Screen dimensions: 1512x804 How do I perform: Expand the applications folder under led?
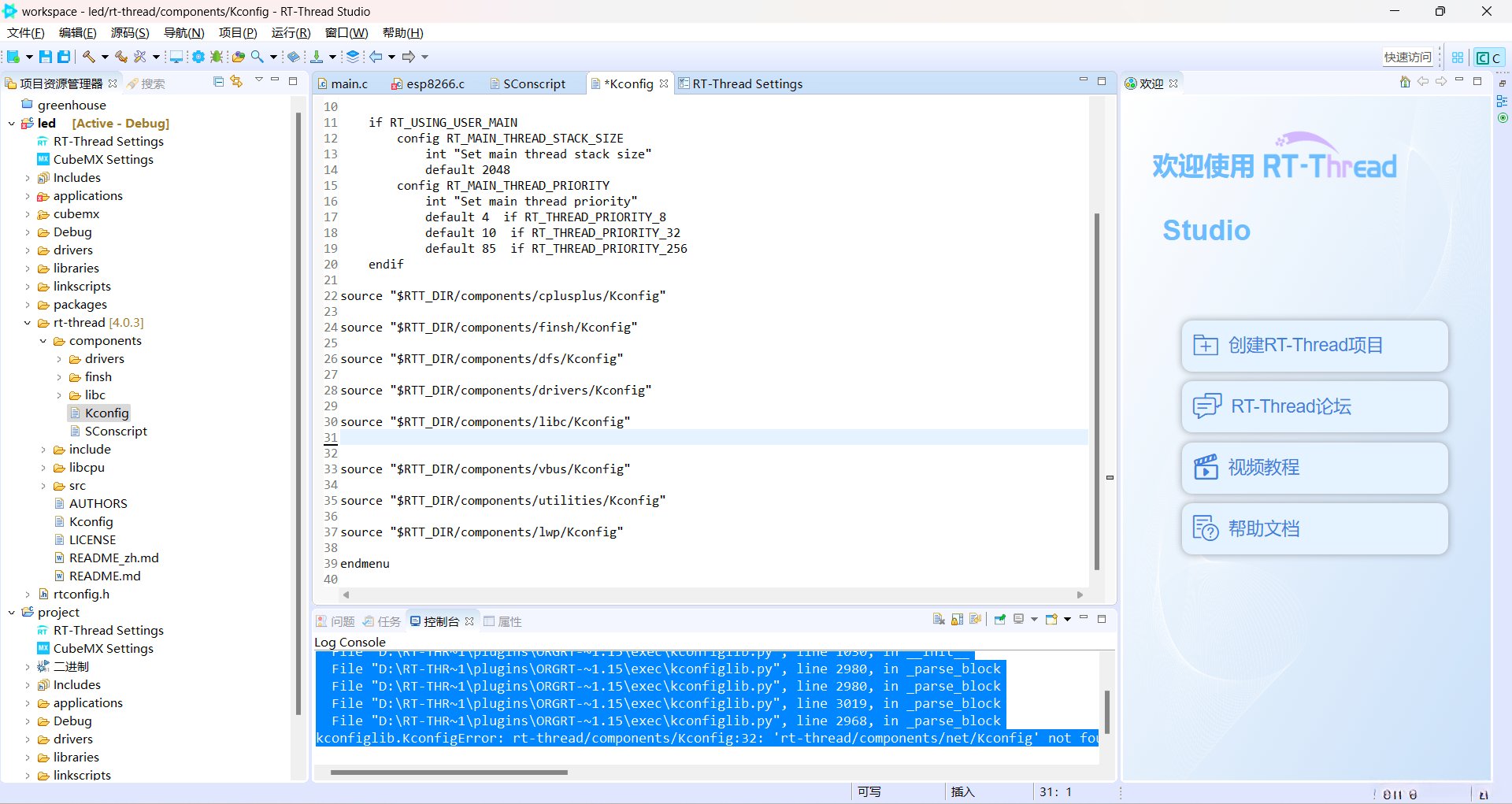point(28,196)
